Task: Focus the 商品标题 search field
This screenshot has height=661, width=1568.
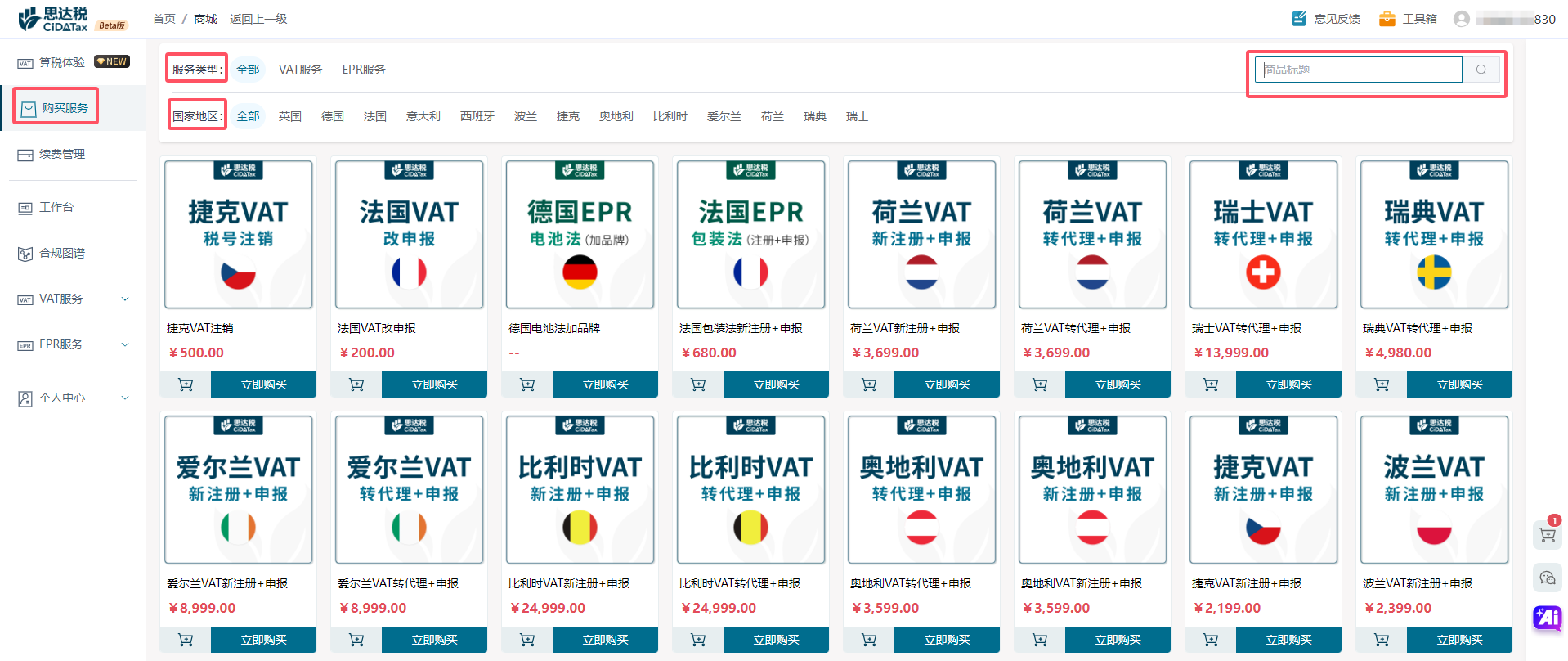Action: click(1358, 70)
